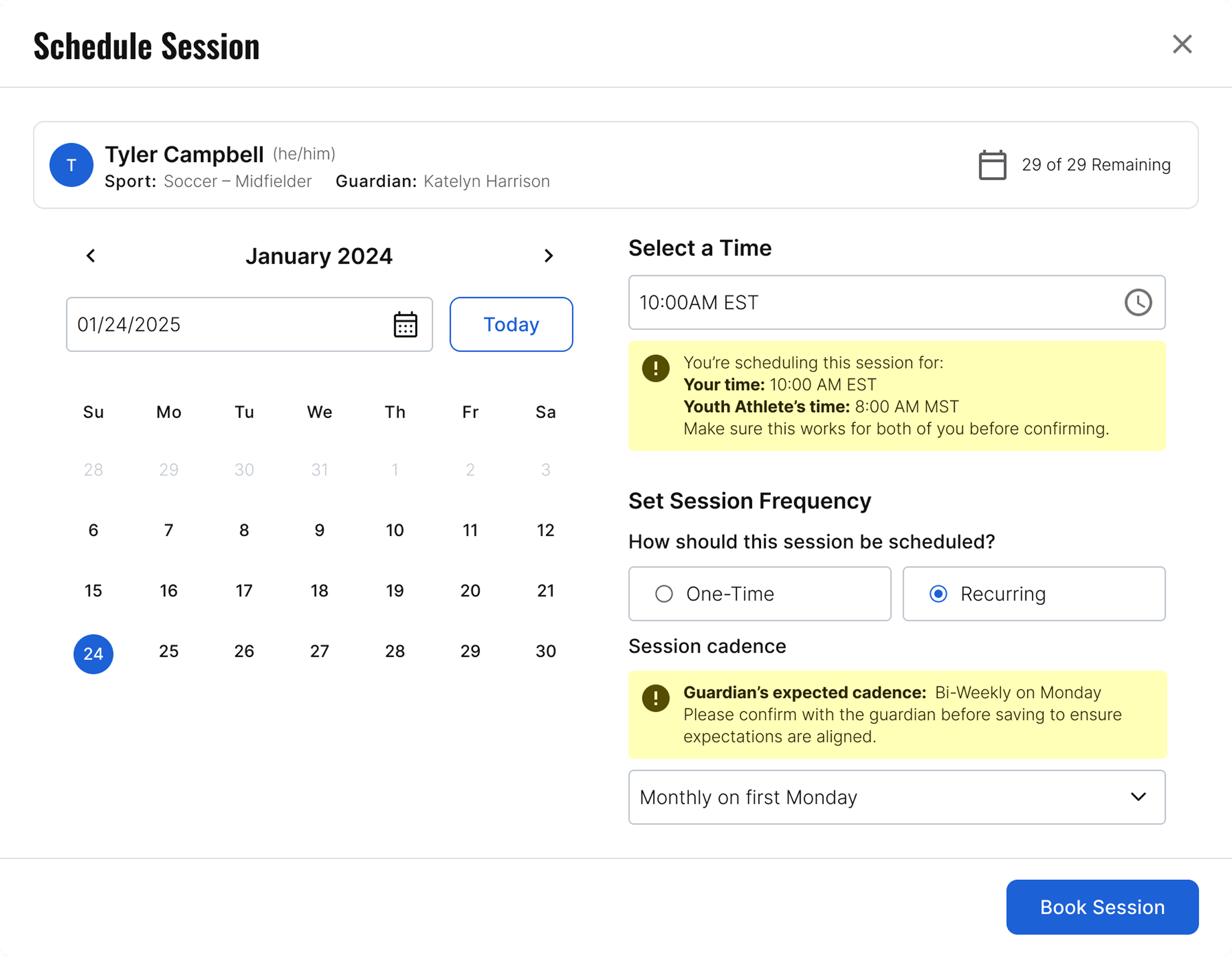Click the sessions remaining calendar icon

(992, 165)
